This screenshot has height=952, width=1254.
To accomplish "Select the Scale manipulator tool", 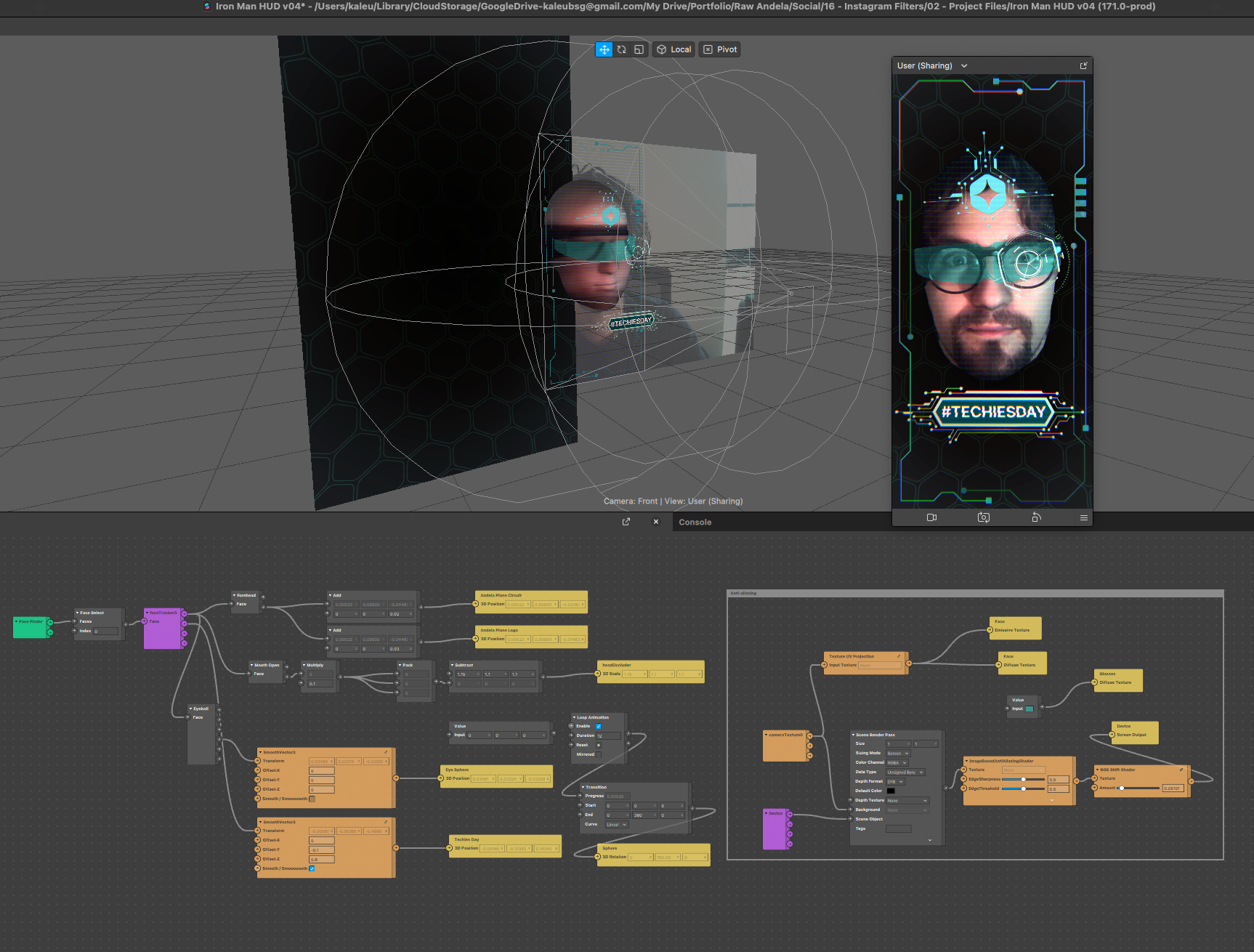I will pyautogui.click(x=639, y=49).
